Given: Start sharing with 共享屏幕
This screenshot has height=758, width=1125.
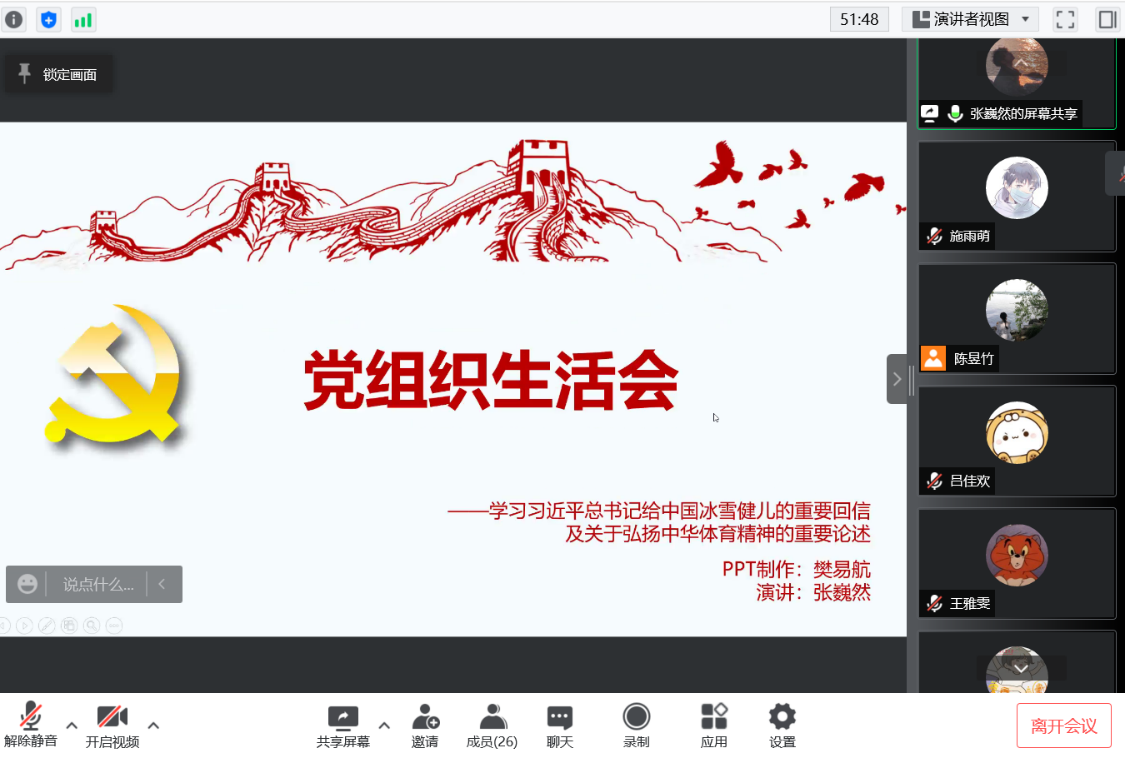Looking at the screenshot, I should (343, 726).
